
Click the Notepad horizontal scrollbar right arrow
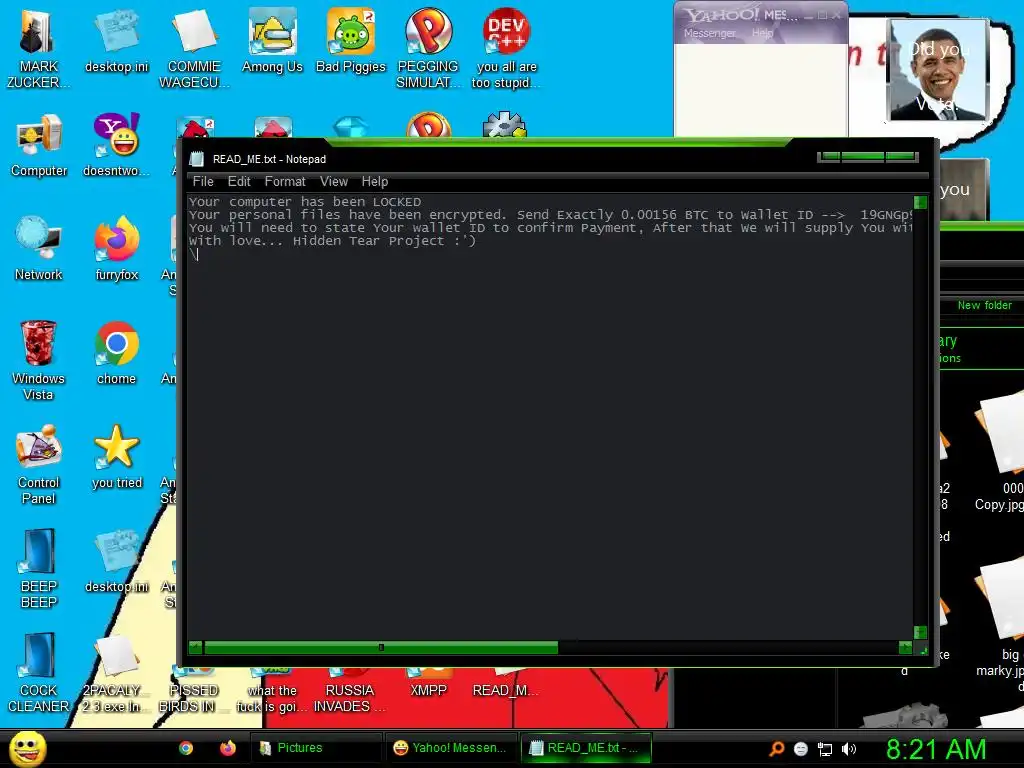click(905, 648)
